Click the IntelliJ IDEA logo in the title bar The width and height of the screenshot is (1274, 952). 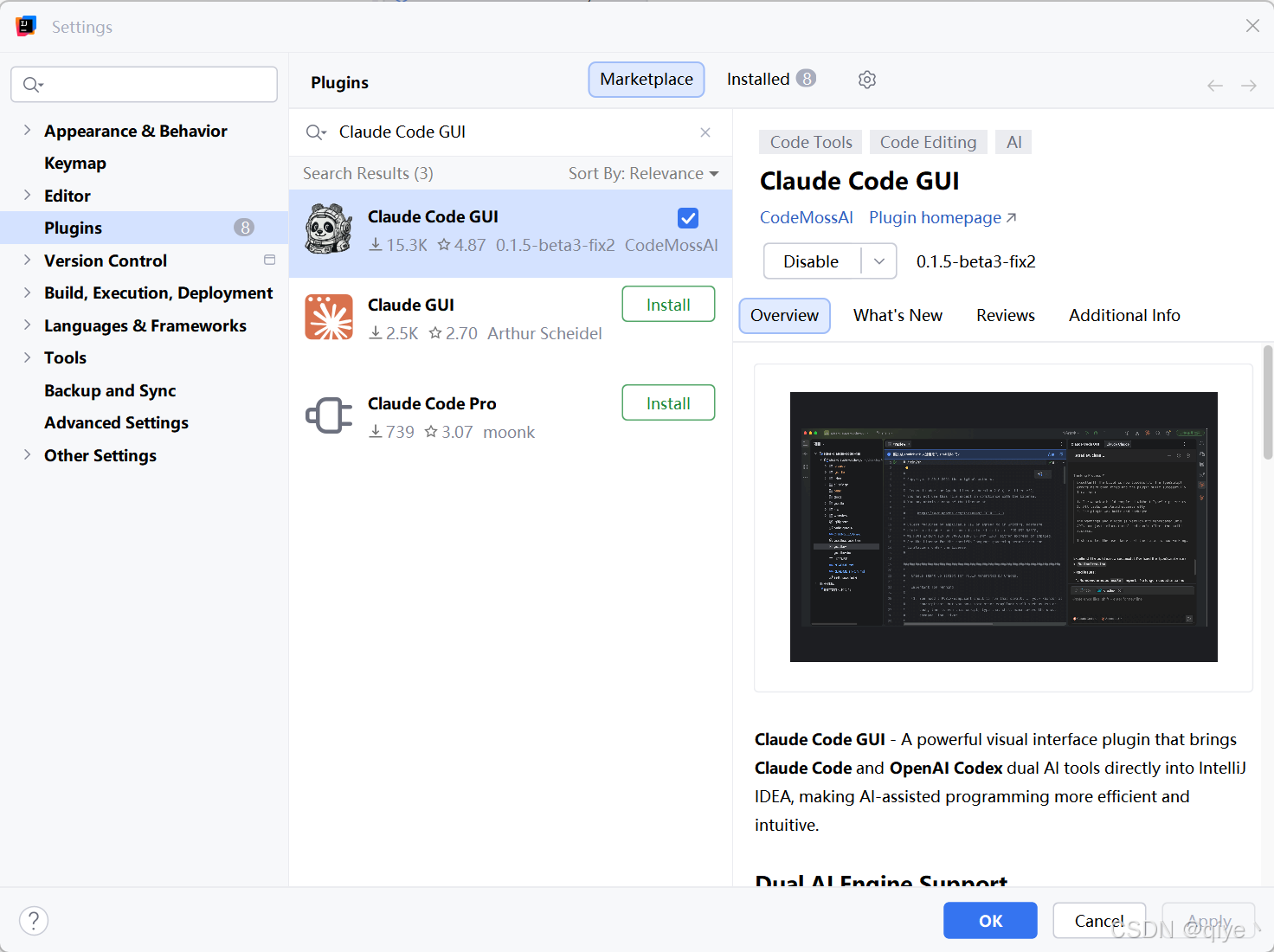click(x=26, y=26)
